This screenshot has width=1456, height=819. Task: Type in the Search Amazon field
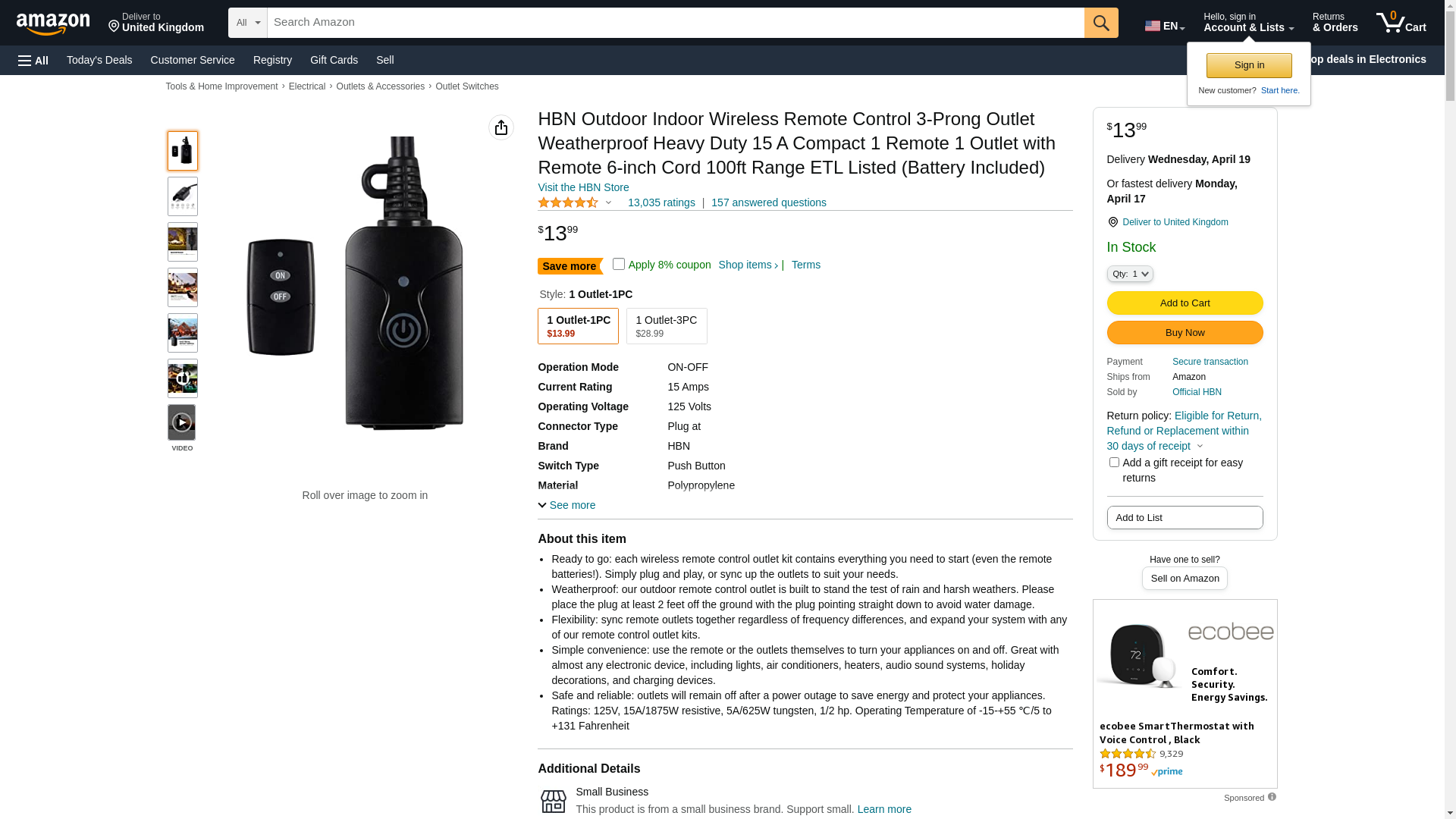point(675,23)
